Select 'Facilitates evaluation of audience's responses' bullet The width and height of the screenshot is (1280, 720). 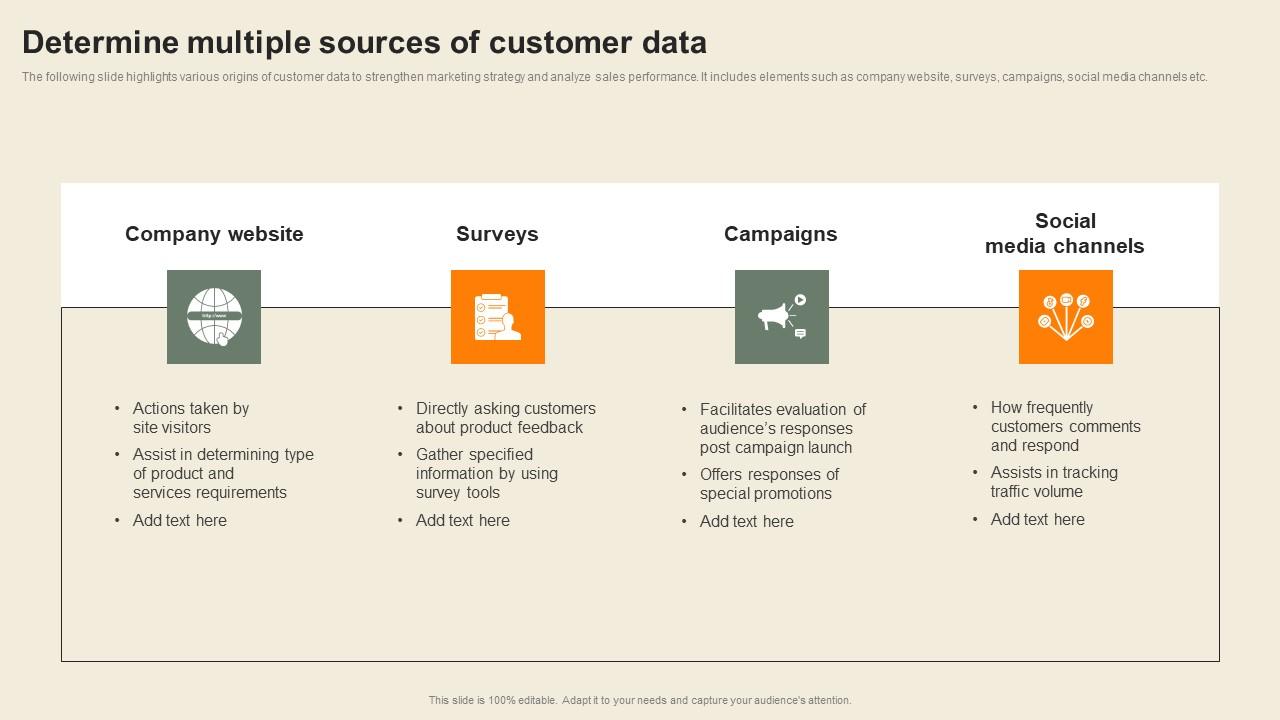click(x=782, y=428)
